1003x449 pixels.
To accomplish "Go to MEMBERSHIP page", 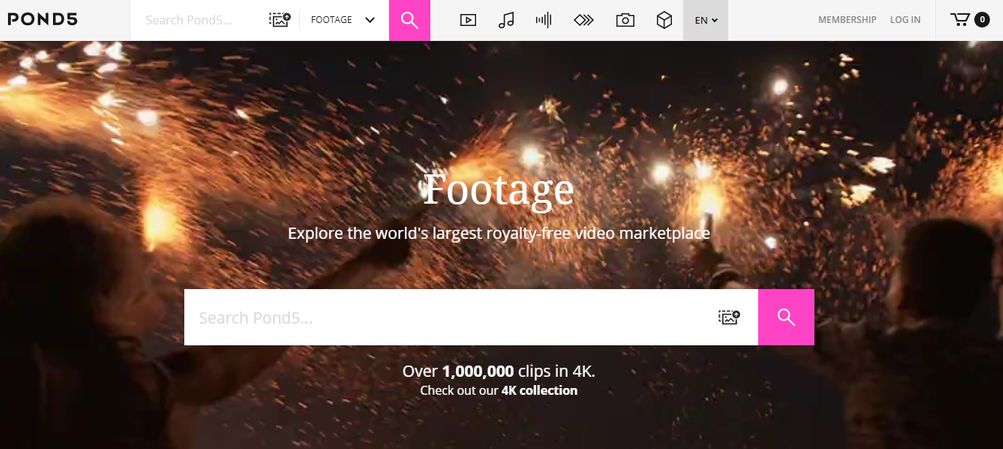I will (847, 20).
